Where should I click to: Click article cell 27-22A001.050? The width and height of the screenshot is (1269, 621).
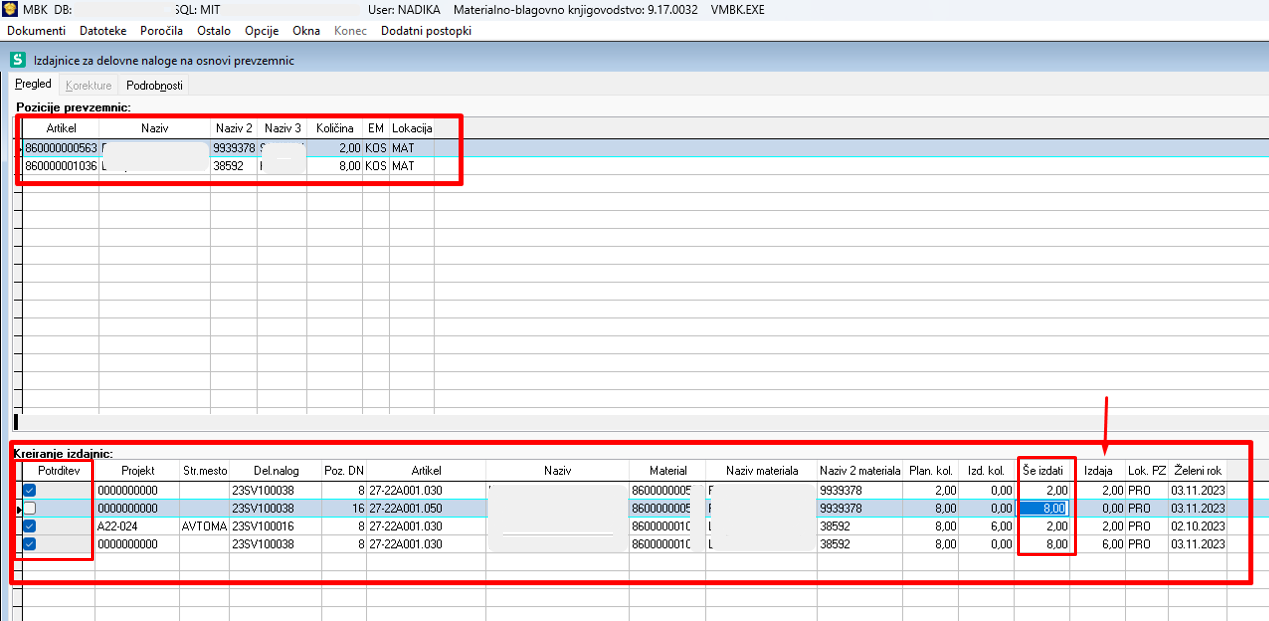[x=426, y=508]
